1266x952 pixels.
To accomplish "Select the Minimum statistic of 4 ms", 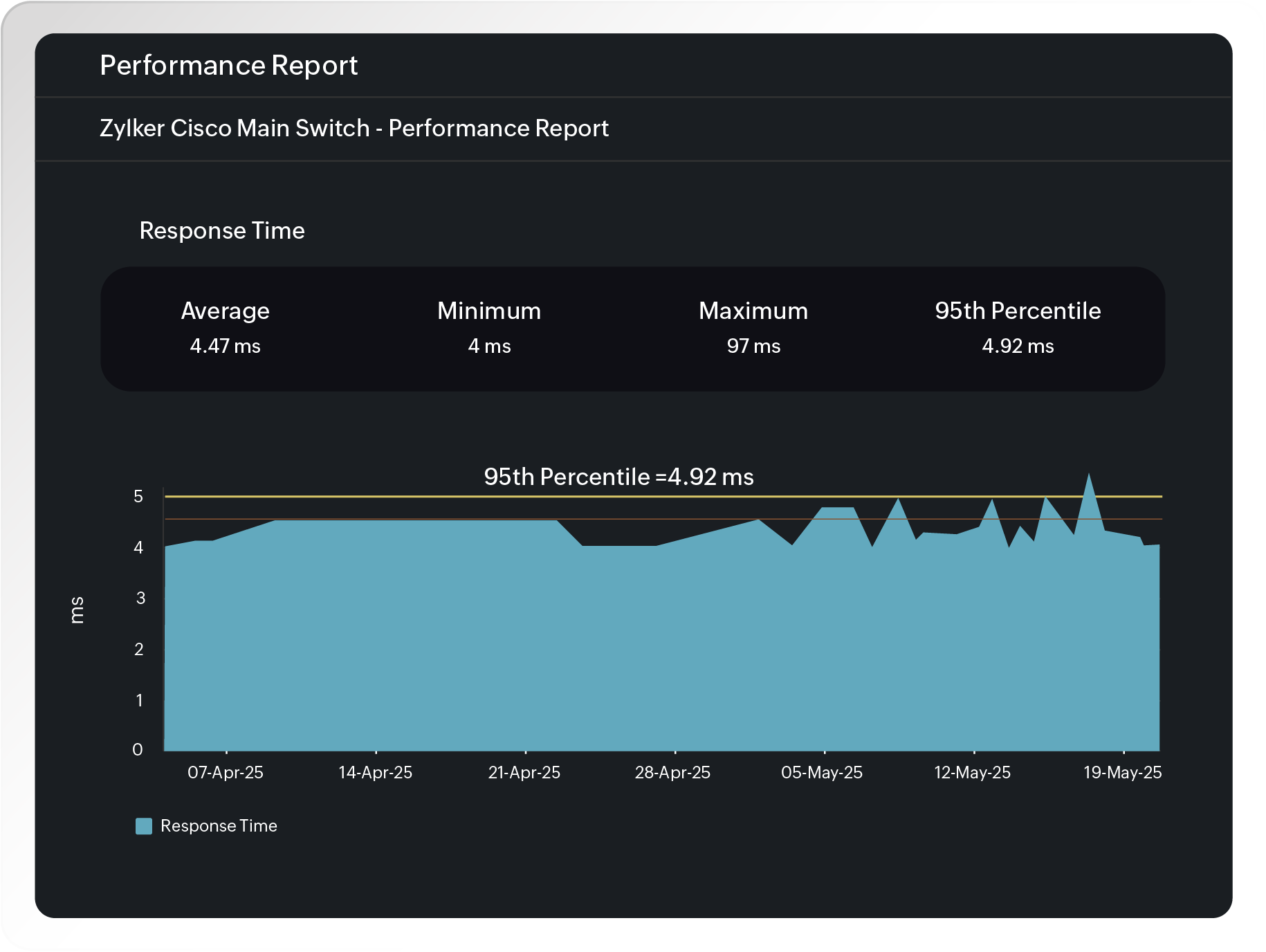I will 488,346.
